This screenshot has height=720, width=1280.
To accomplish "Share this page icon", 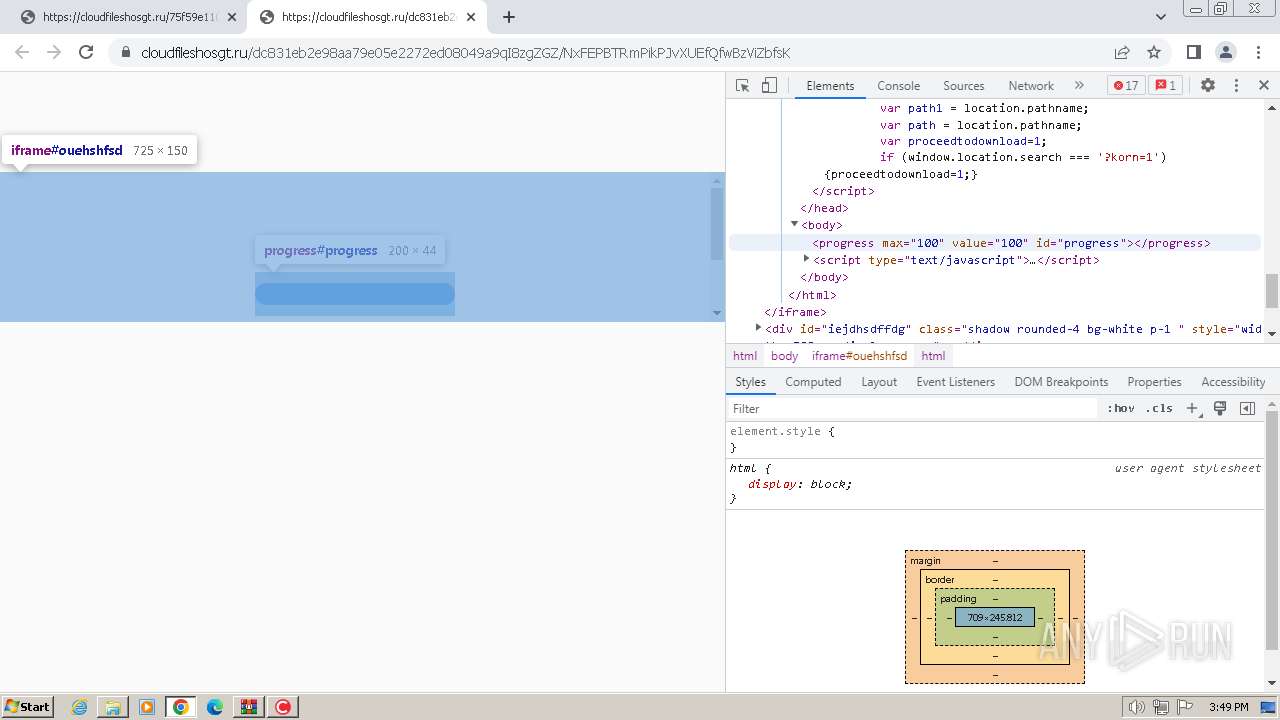I will tap(1122, 52).
